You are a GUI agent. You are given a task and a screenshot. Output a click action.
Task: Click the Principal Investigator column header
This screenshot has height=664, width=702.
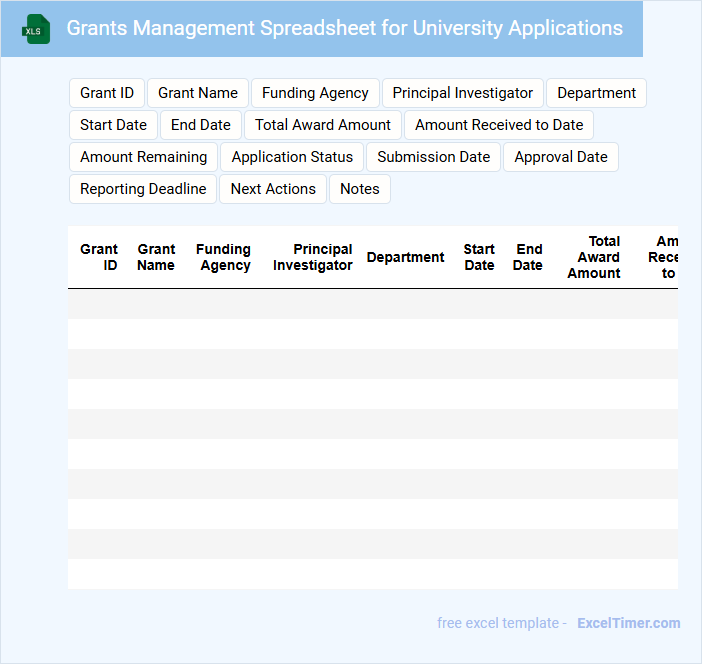(313, 257)
